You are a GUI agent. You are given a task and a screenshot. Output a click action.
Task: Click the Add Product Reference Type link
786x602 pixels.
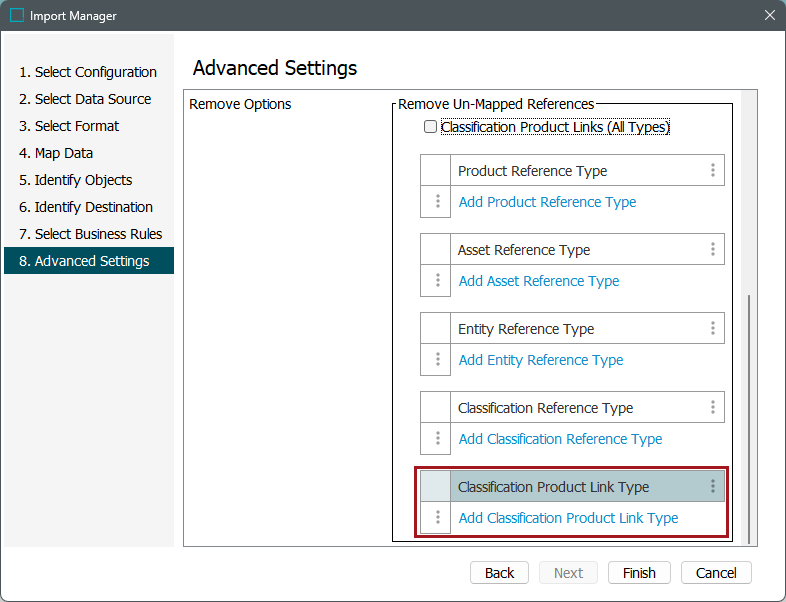(x=547, y=202)
